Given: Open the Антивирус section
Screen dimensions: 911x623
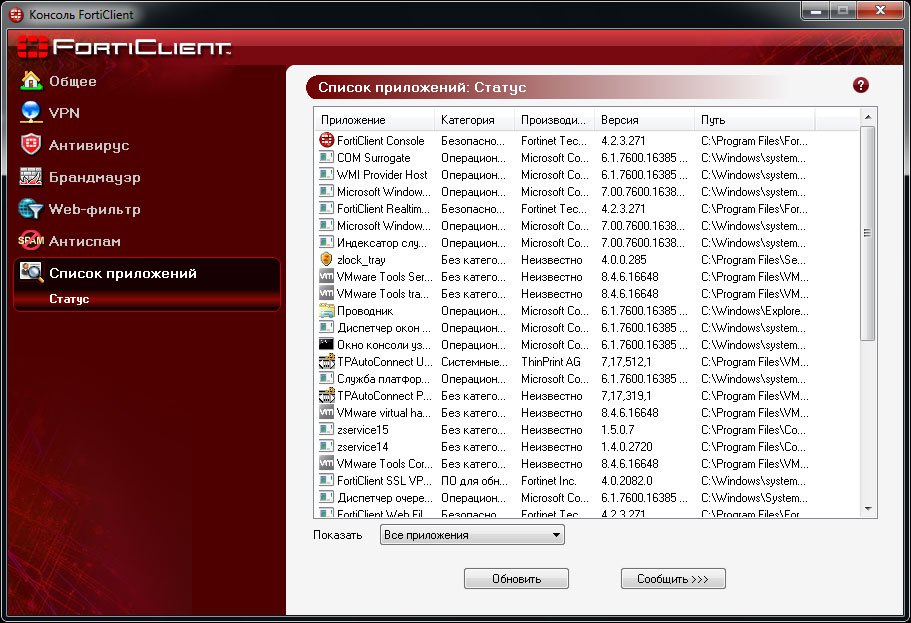Looking at the screenshot, I should tap(88, 145).
